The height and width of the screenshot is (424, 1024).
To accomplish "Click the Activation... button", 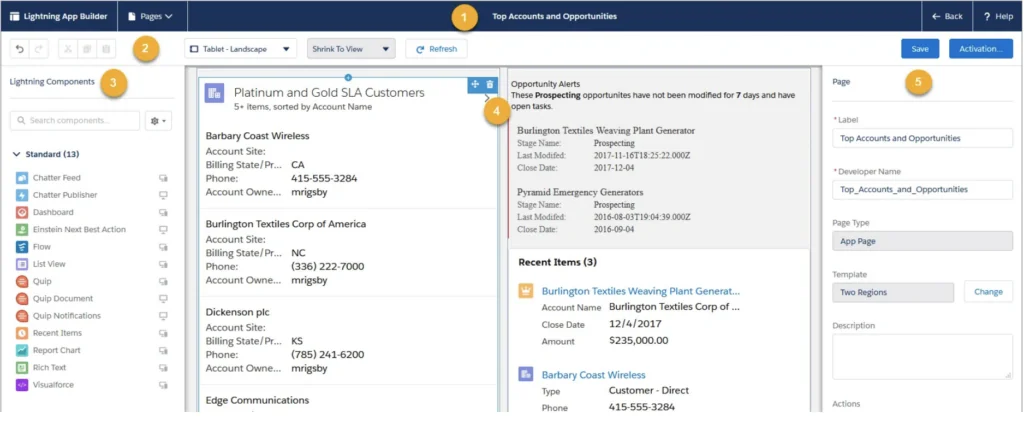I will [981, 49].
